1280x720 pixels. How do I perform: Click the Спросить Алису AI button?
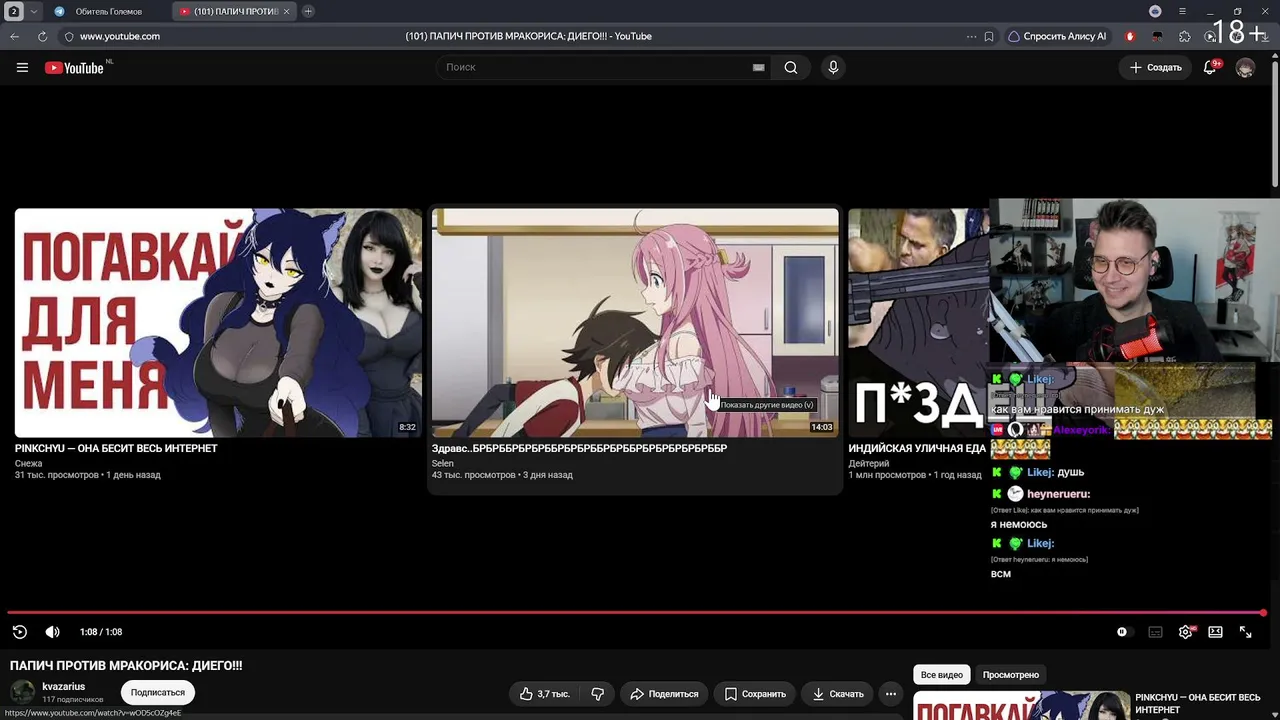(x=1058, y=36)
